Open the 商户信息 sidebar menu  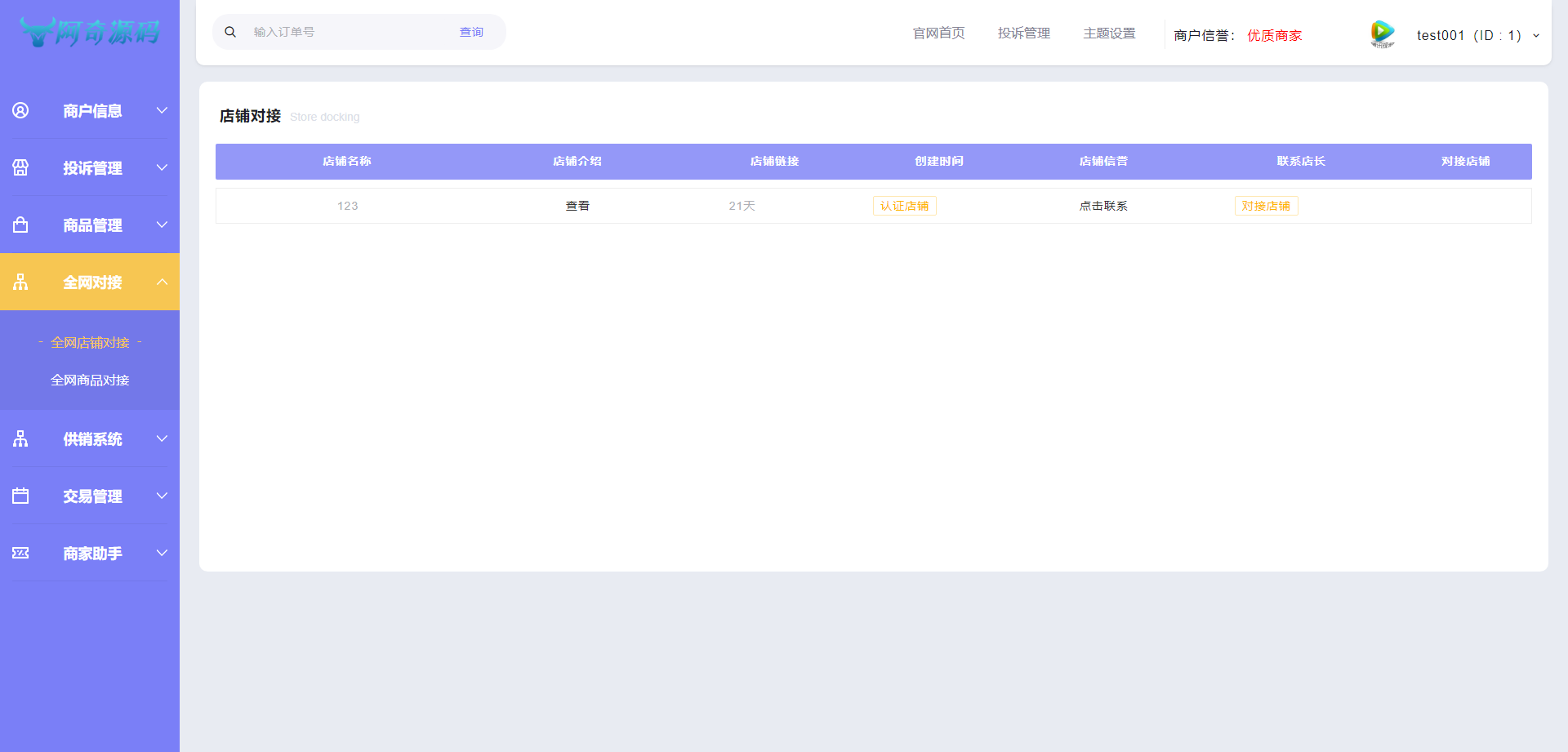[90, 110]
